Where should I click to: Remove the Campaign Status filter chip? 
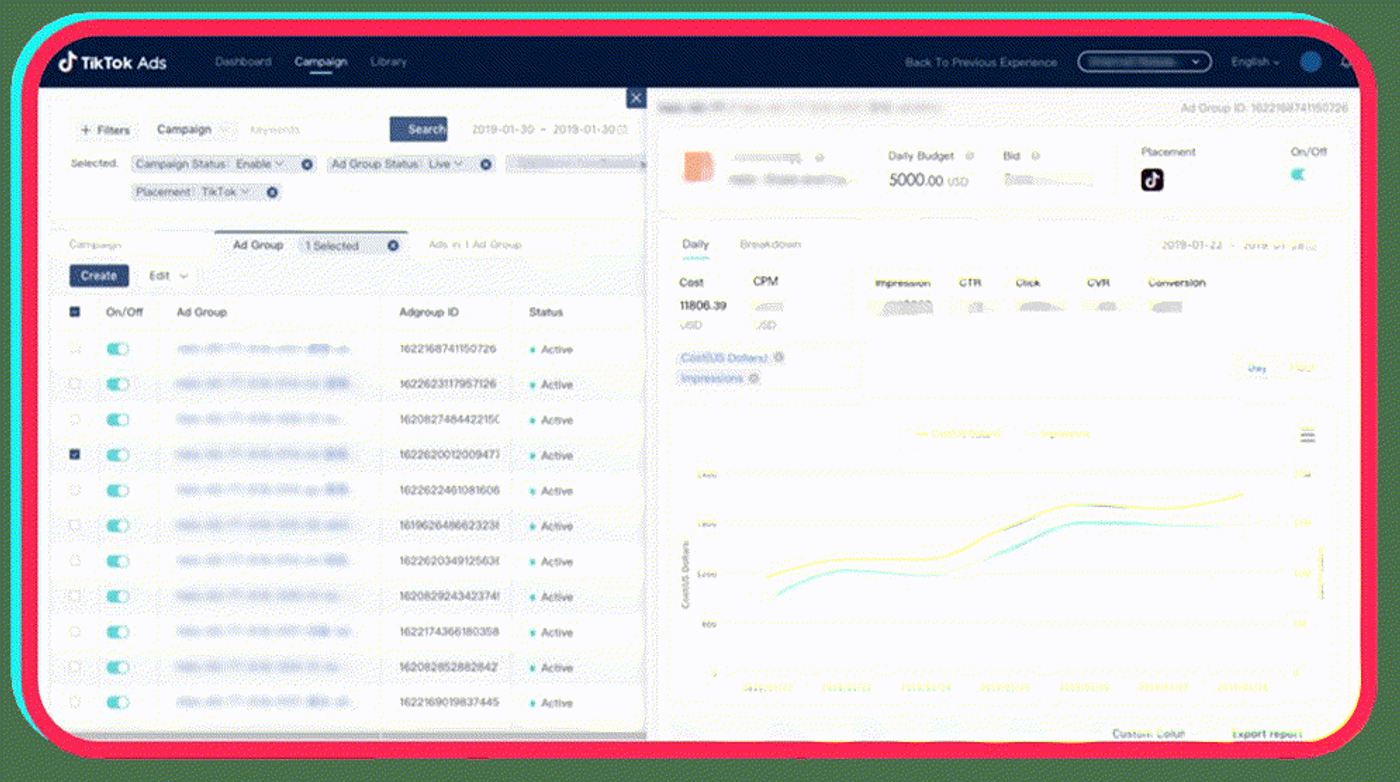[307, 164]
